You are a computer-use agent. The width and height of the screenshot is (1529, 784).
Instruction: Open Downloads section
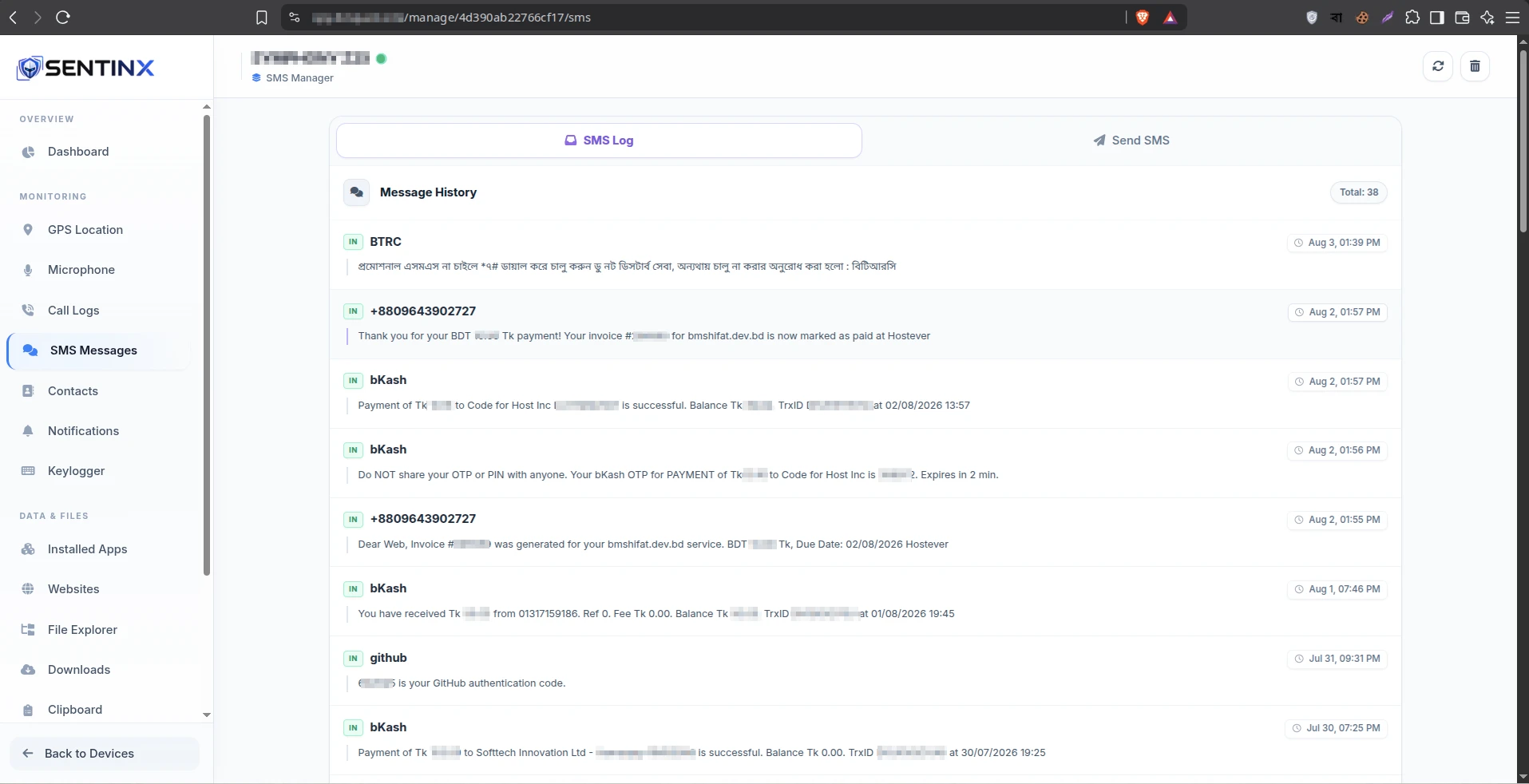coord(79,670)
